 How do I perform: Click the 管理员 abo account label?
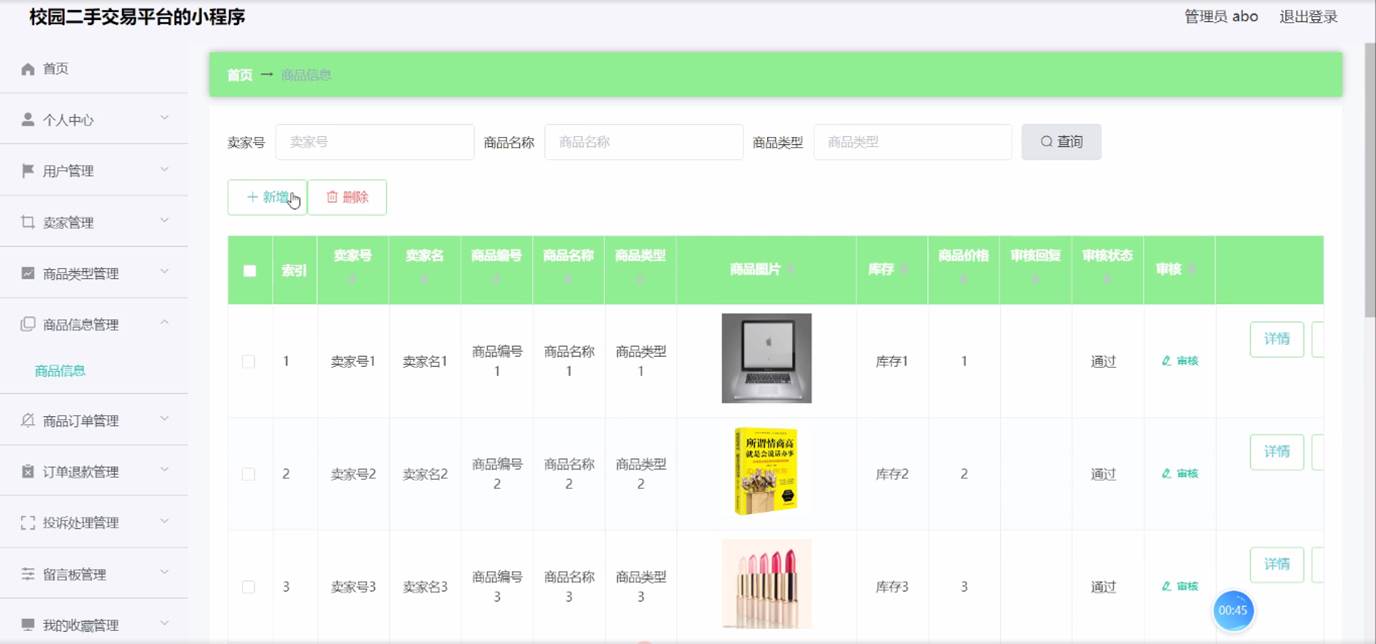pyautogui.click(x=1221, y=17)
